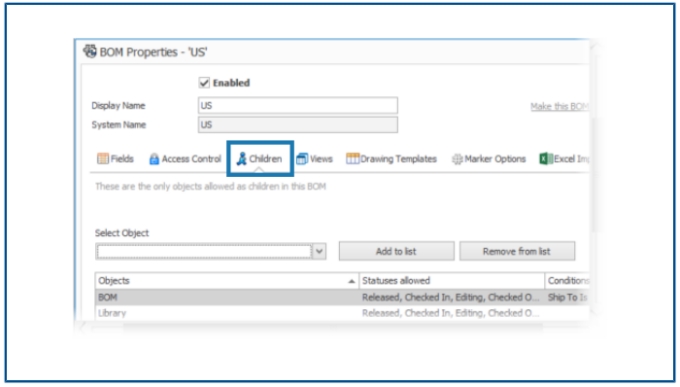Click the BOM Properties gear icon in title
Screen dimensions: 680x387
(x=90, y=51)
